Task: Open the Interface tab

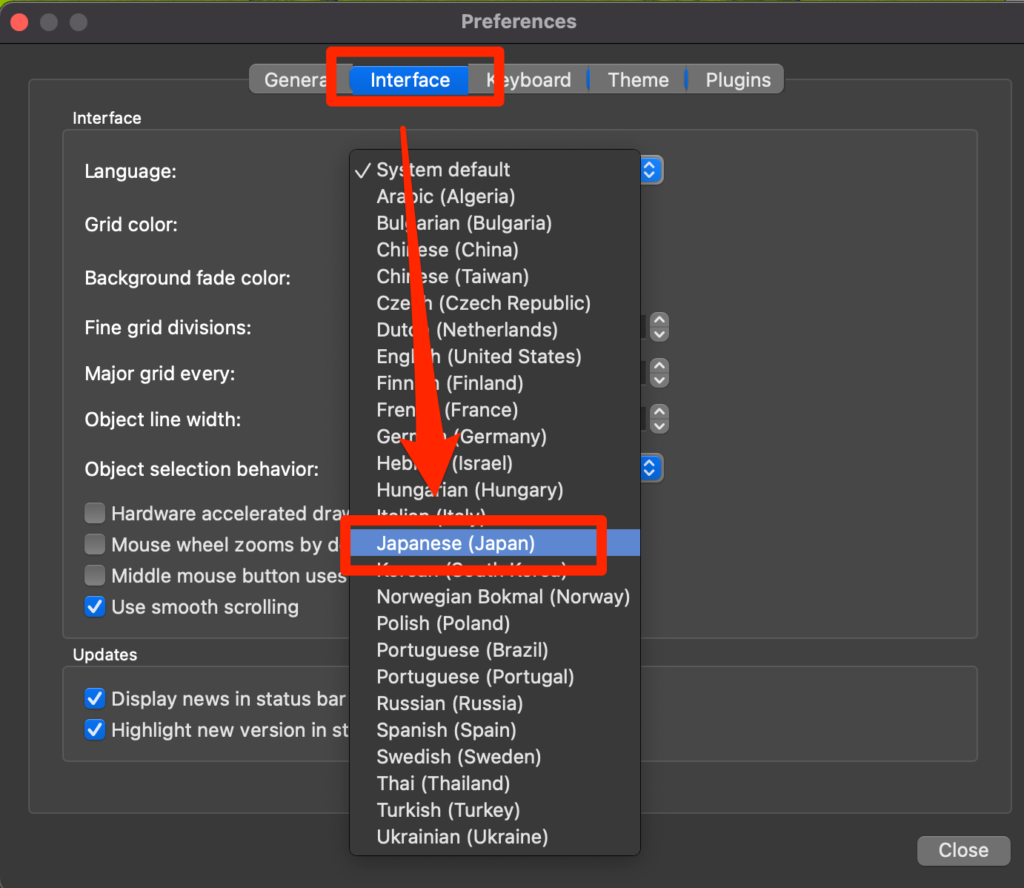Action: (410, 80)
